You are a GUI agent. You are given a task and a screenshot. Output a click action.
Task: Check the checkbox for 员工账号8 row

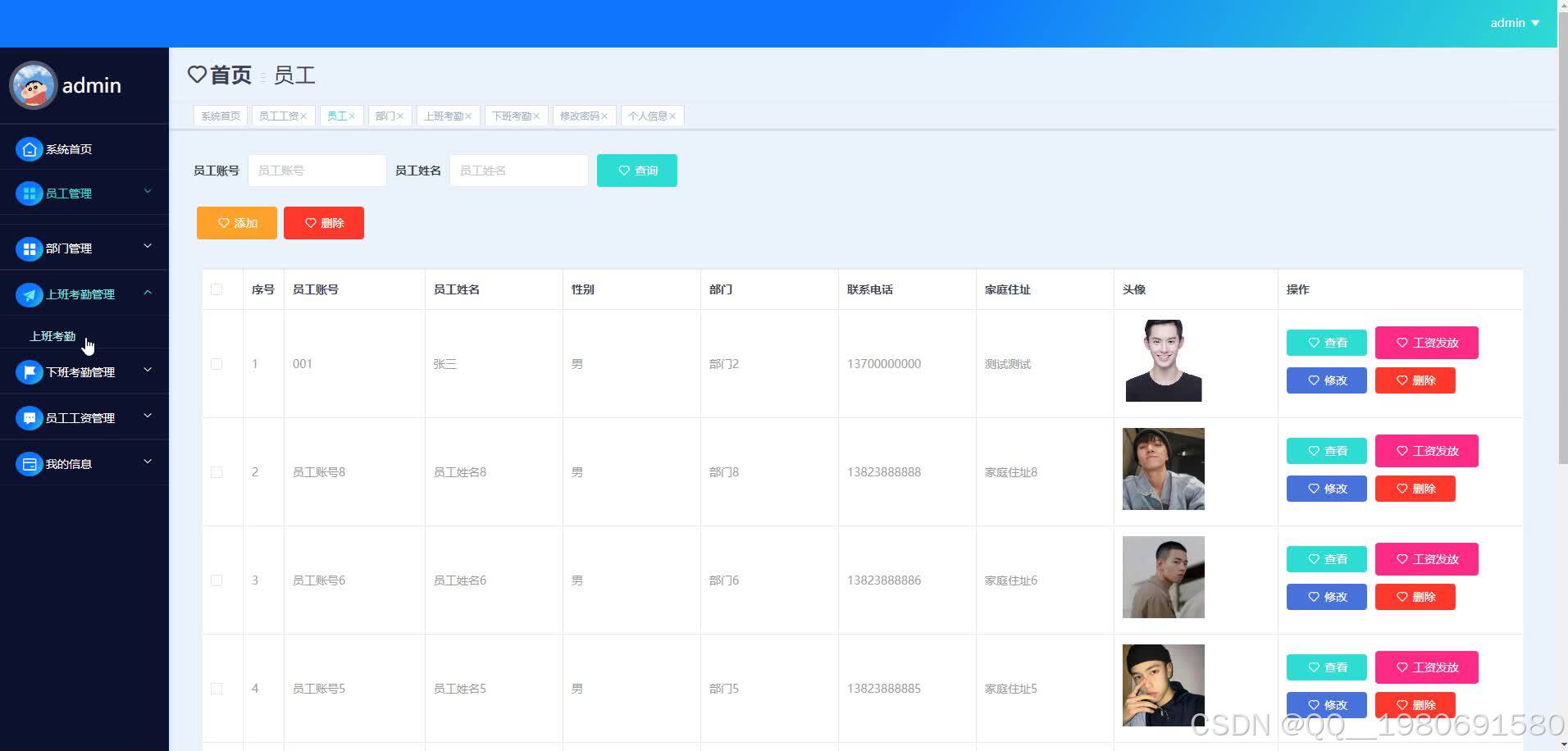tap(217, 471)
